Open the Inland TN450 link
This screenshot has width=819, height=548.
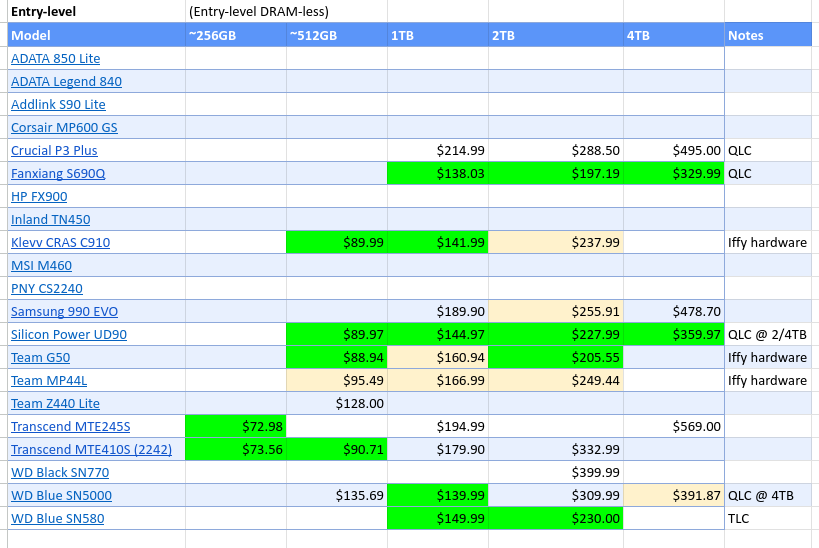click(51, 219)
